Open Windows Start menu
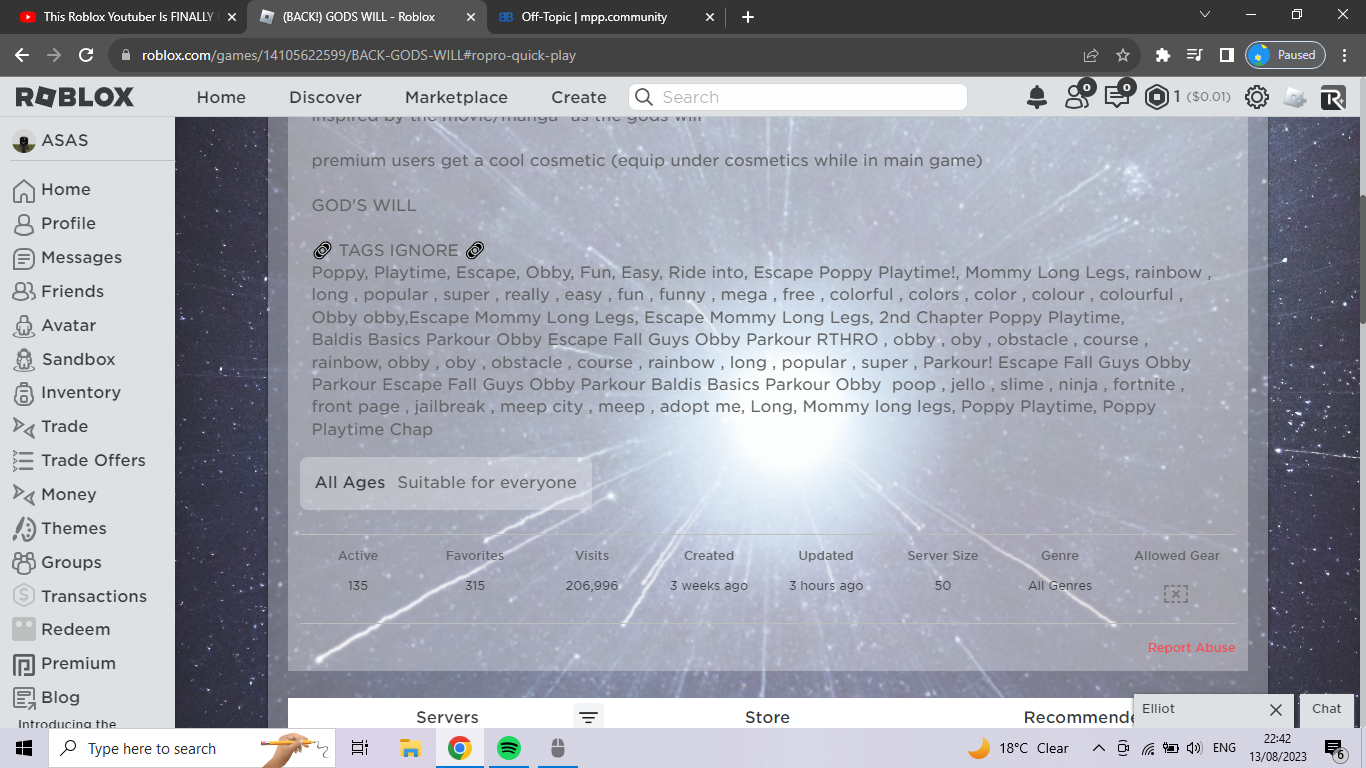 click(24, 748)
